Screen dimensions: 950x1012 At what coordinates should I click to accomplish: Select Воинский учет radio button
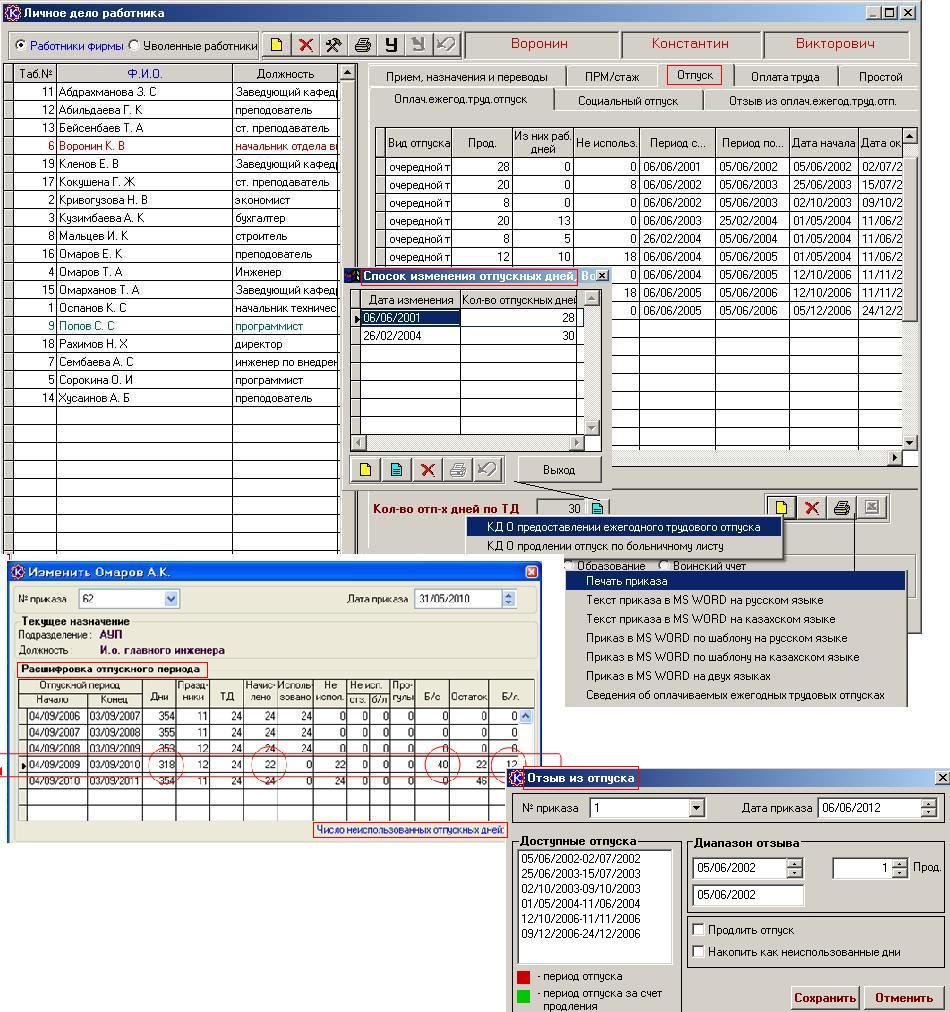click(664, 565)
